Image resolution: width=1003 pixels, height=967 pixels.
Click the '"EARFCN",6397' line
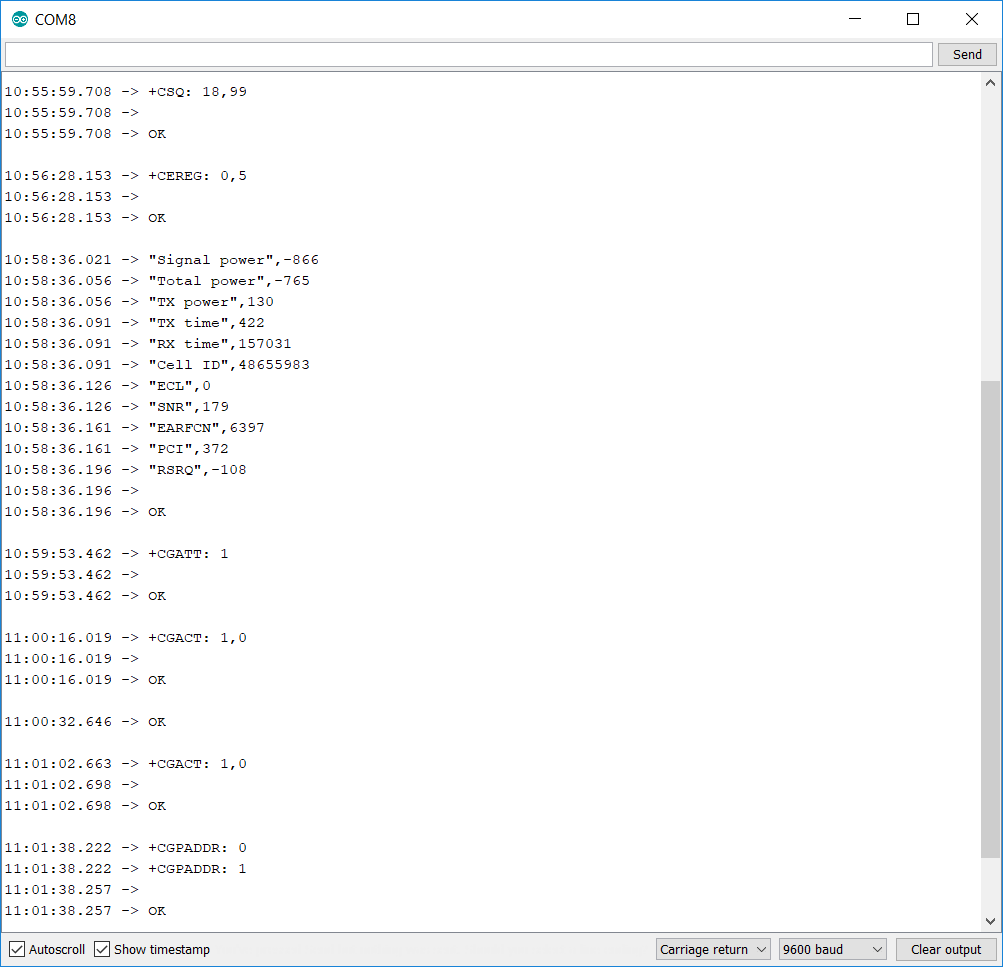point(134,428)
